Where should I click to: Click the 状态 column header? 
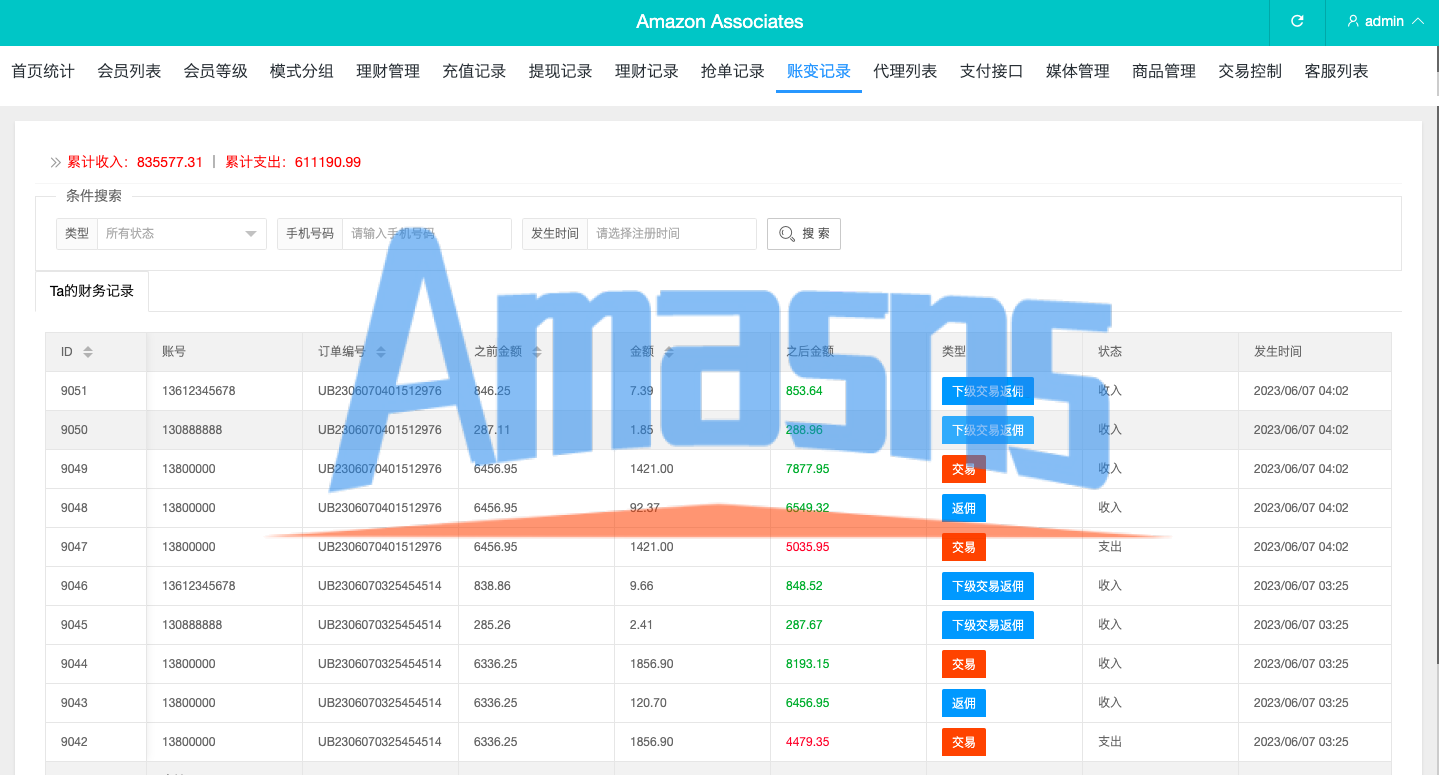coord(1110,352)
